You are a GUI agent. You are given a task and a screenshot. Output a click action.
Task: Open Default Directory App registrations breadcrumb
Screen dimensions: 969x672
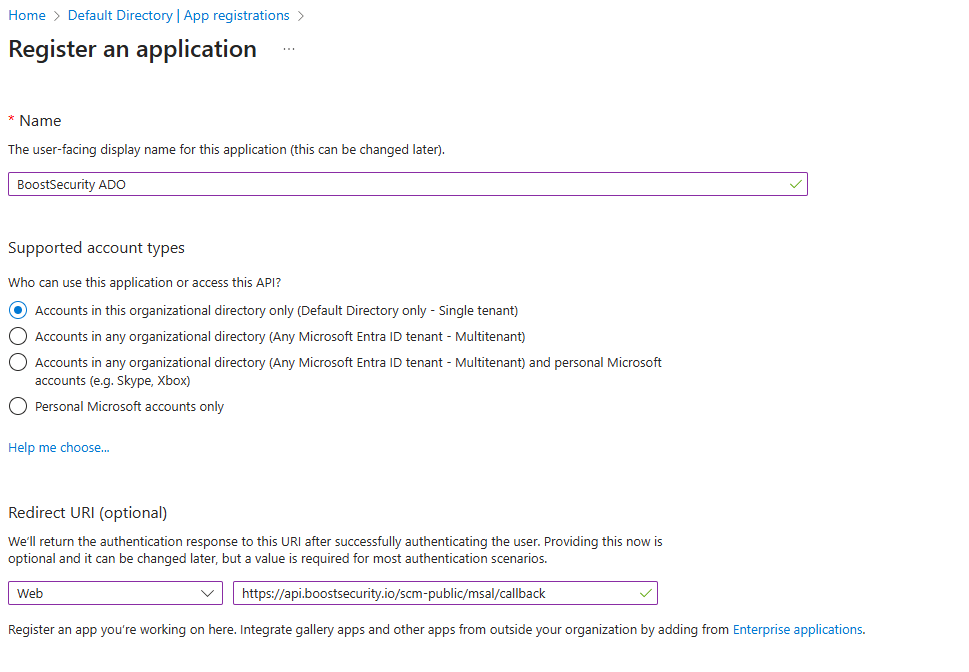178,16
